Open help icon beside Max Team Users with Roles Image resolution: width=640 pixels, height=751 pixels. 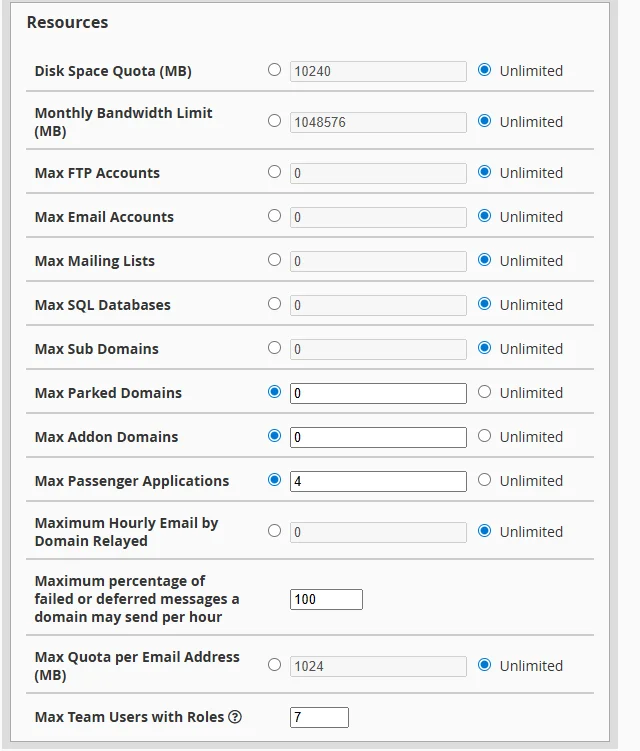pos(235,717)
